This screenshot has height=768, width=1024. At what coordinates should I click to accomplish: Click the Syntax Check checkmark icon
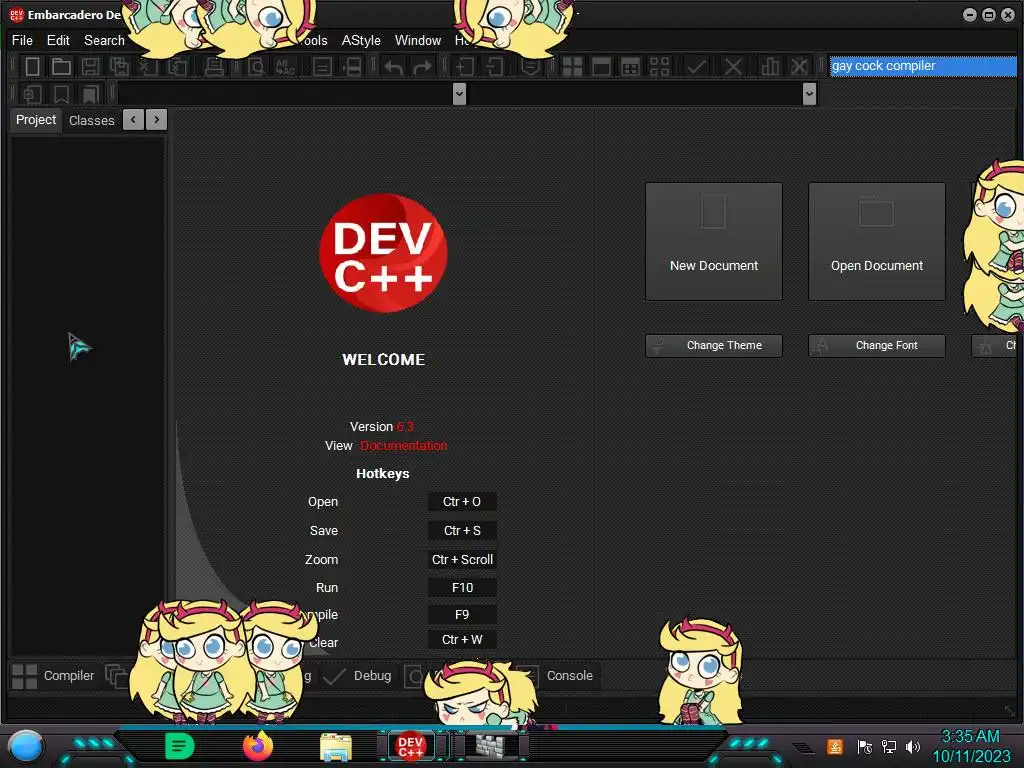[697, 66]
